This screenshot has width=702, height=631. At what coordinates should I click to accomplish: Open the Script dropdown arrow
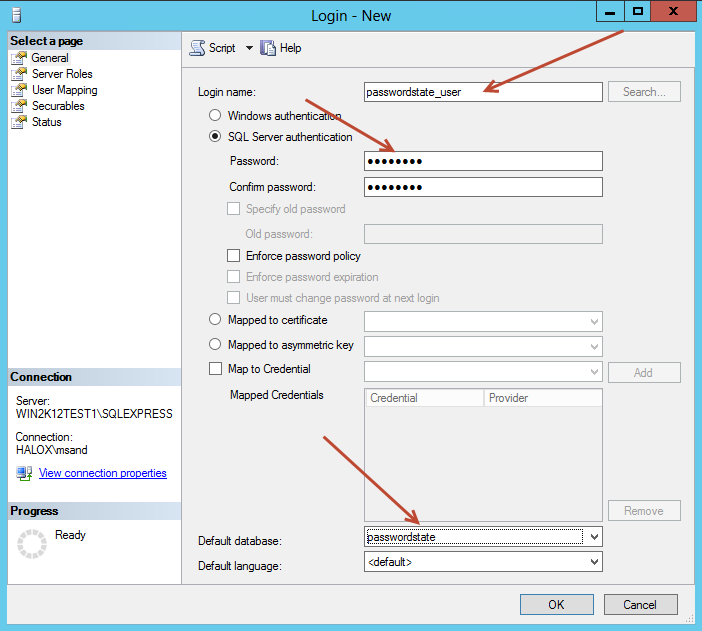(249, 48)
